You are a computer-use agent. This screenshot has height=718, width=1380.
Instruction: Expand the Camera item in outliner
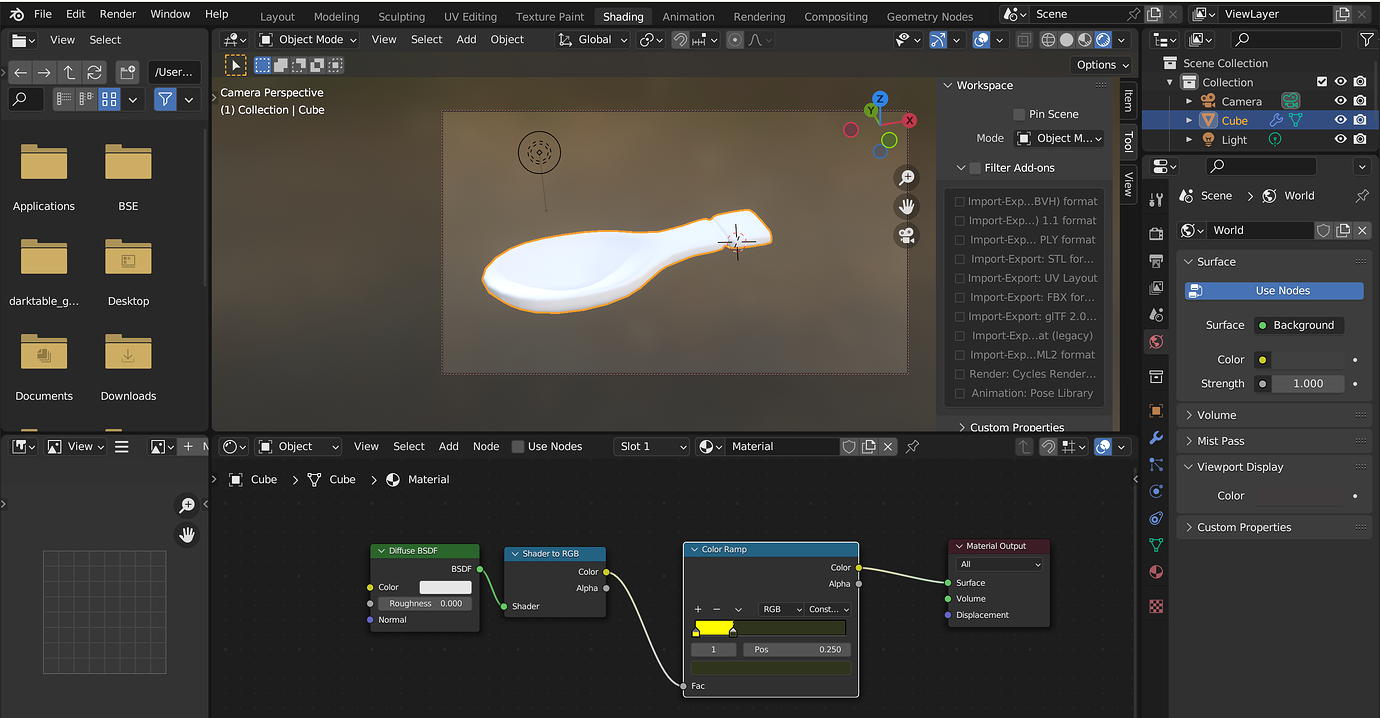[x=1189, y=101]
